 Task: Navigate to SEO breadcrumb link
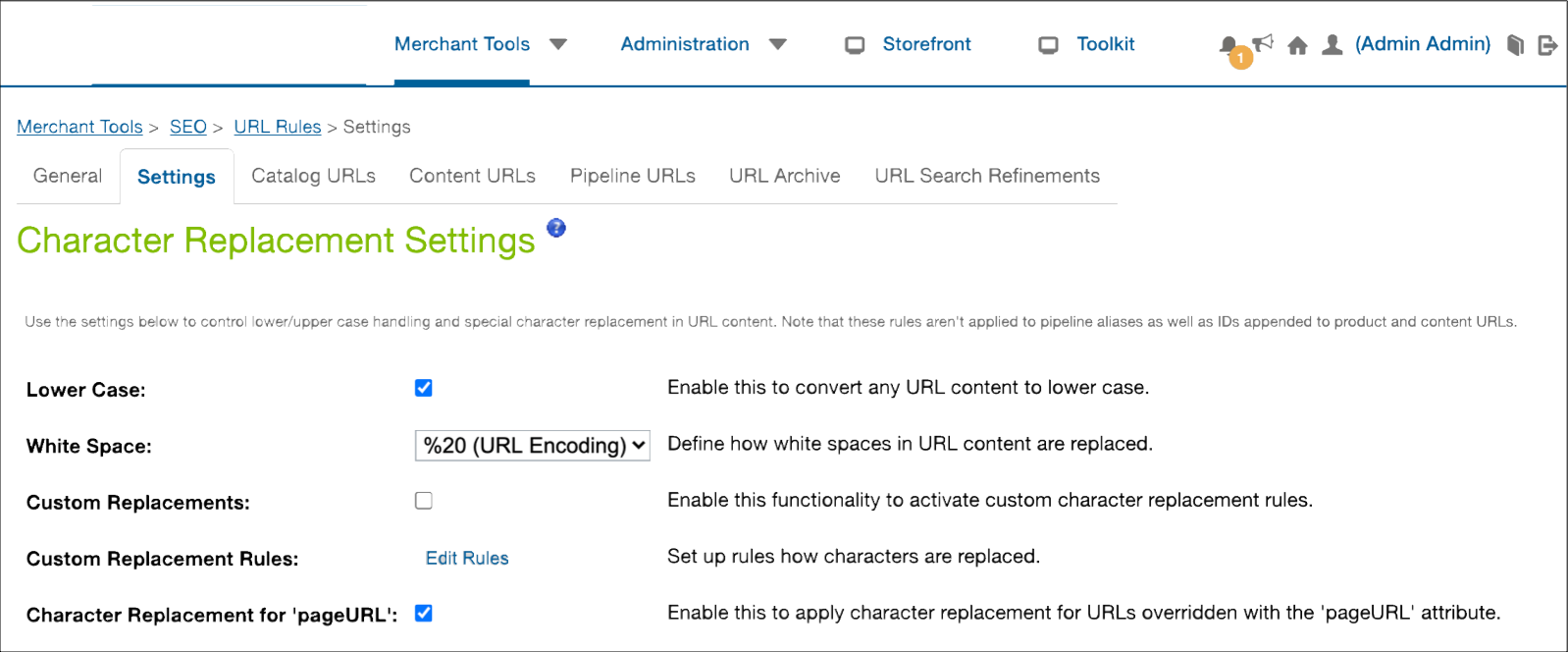pos(187,127)
